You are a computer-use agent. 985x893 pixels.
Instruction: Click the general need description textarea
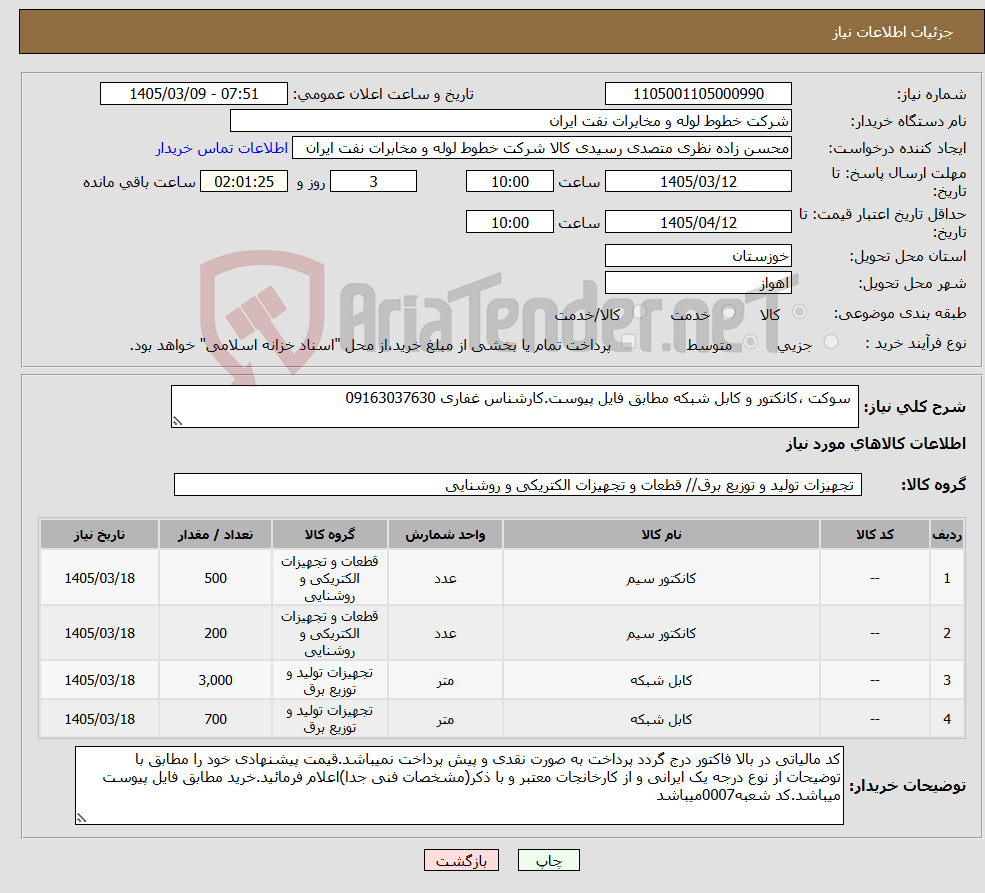point(514,407)
